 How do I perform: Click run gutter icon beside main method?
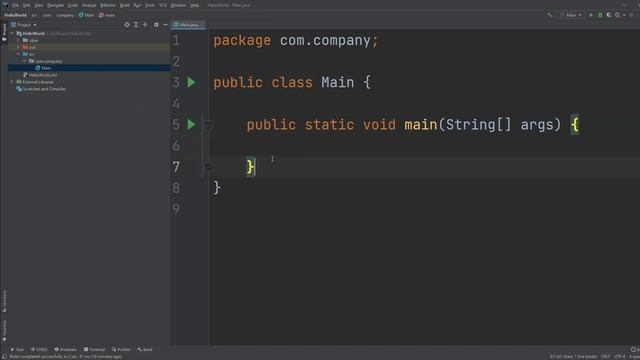(191, 124)
